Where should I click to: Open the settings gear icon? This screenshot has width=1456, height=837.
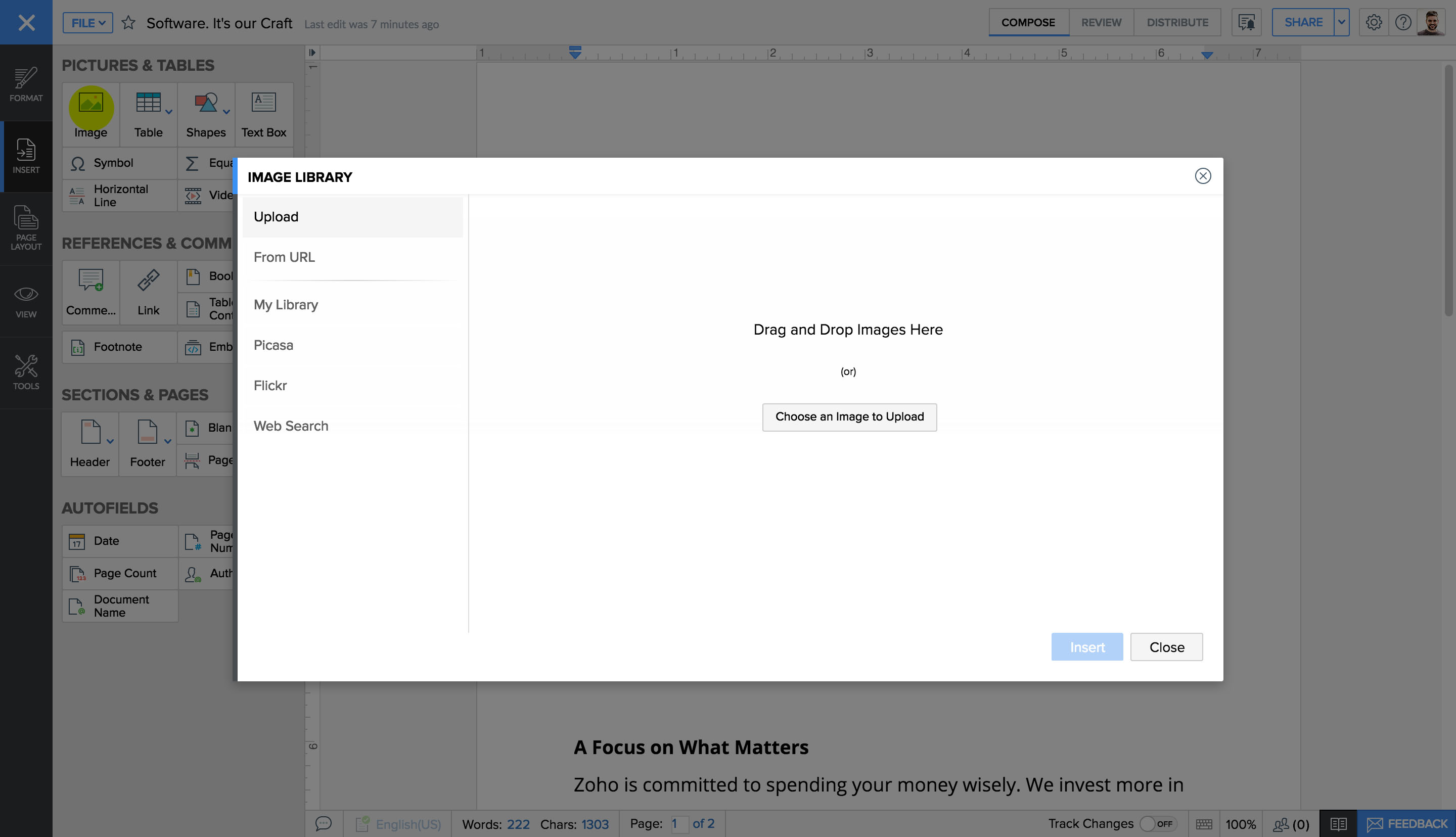(1373, 22)
